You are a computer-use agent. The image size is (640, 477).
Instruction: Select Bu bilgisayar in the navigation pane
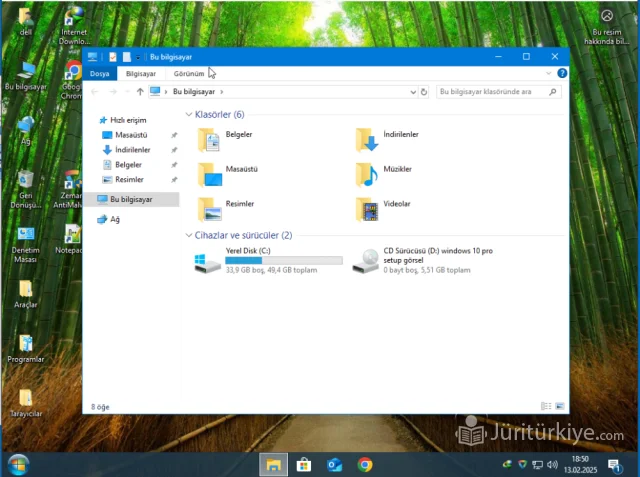pos(131,200)
